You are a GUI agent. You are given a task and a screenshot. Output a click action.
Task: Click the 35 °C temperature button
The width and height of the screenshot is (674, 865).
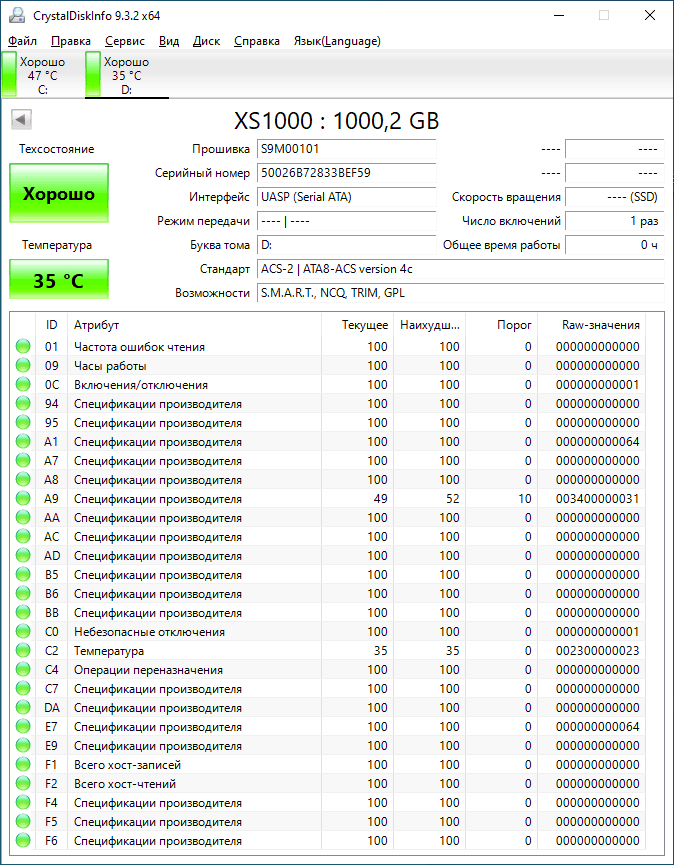click(x=58, y=280)
